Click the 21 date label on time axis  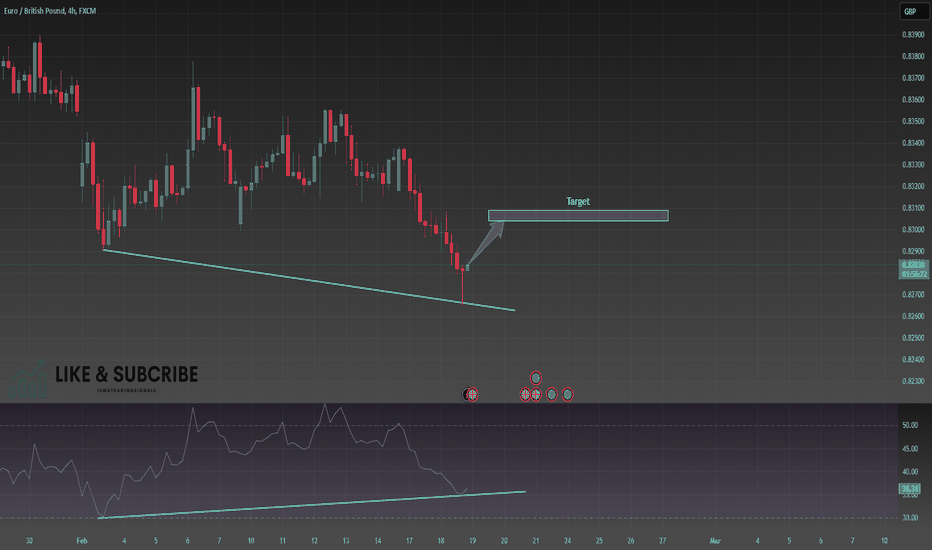tap(536, 540)
